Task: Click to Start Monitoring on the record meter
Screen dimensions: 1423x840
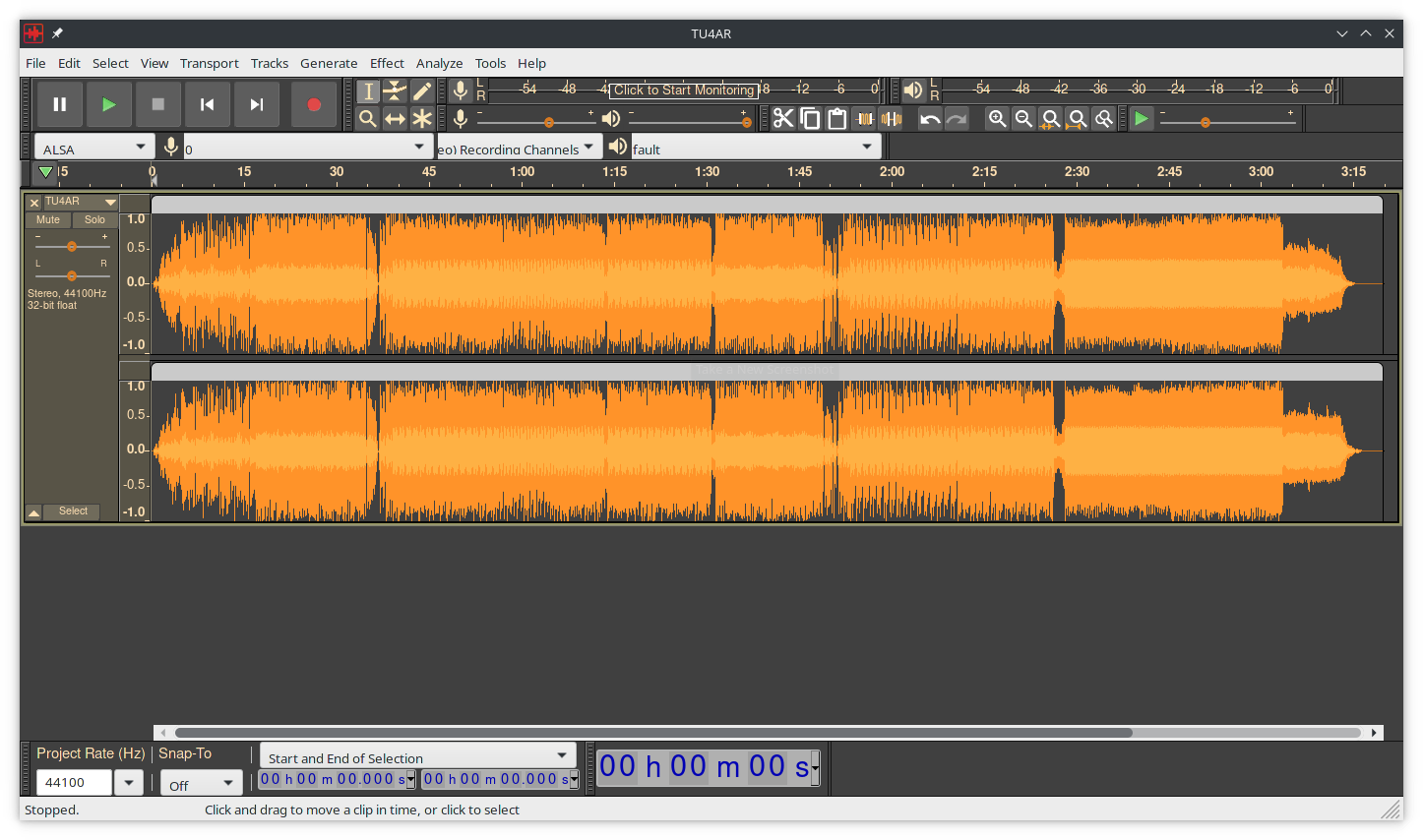Action: point(684,90)
